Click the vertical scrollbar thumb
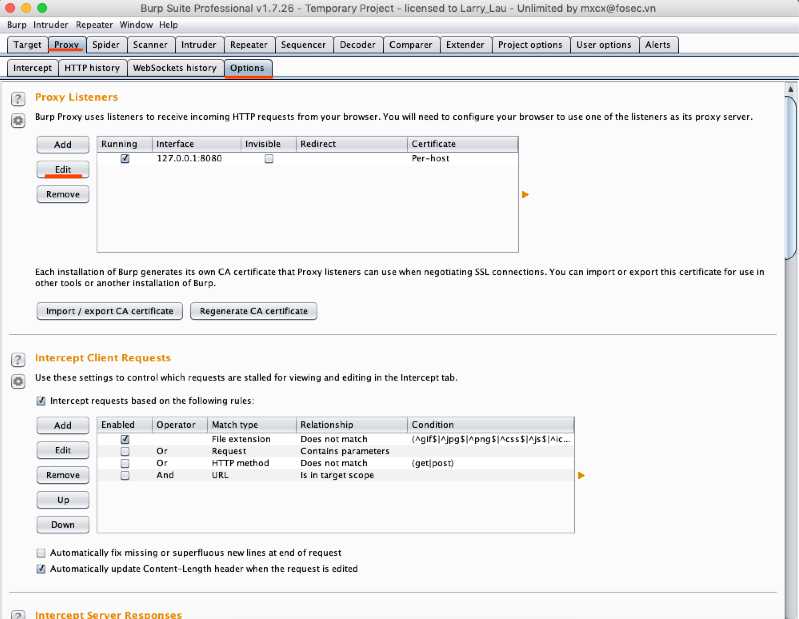Image resolution: width=799 pixels, height=619 pixels. click(x=791, y=178)
